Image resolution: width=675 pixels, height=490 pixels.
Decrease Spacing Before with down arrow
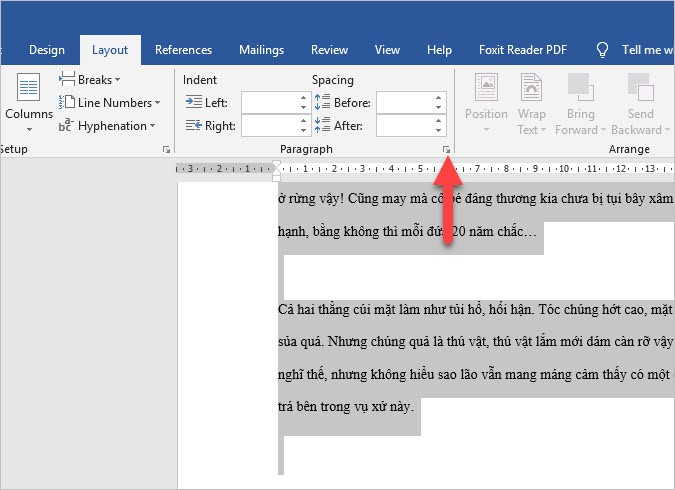point(439,107)
